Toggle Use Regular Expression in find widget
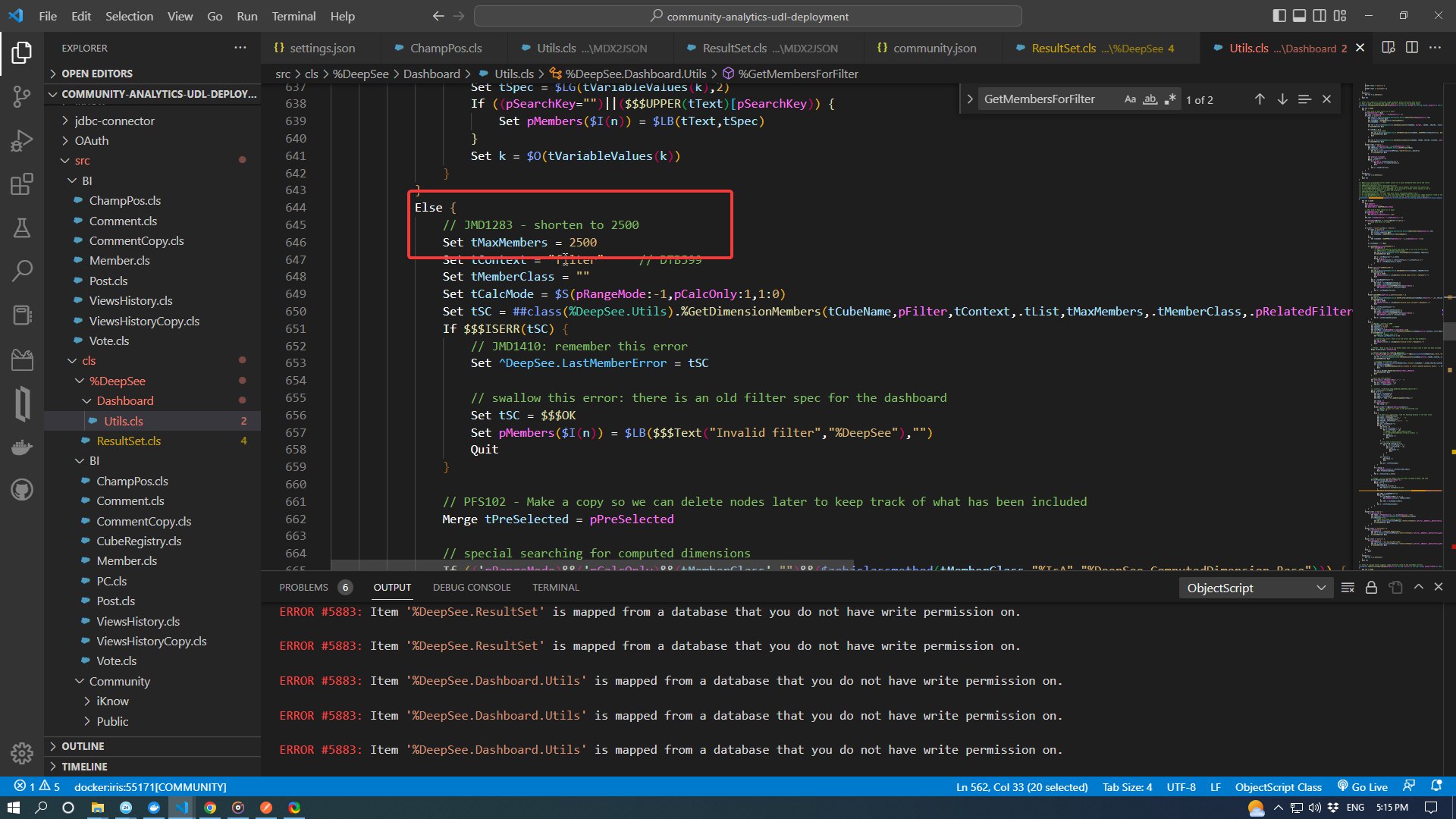1456x819 pixels. tap(1170, 99)
